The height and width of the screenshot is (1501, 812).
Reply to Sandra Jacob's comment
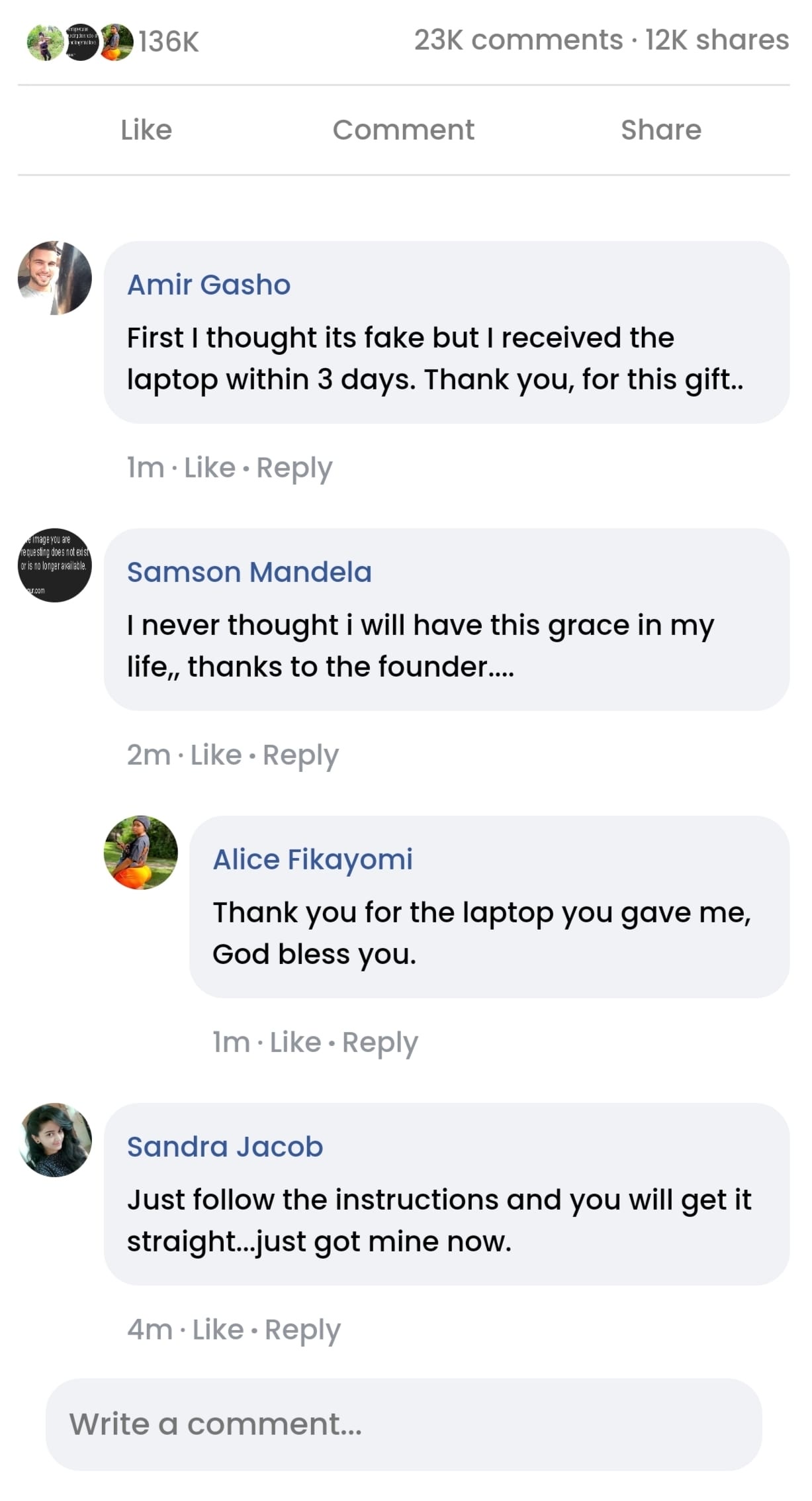[302, 1330]
